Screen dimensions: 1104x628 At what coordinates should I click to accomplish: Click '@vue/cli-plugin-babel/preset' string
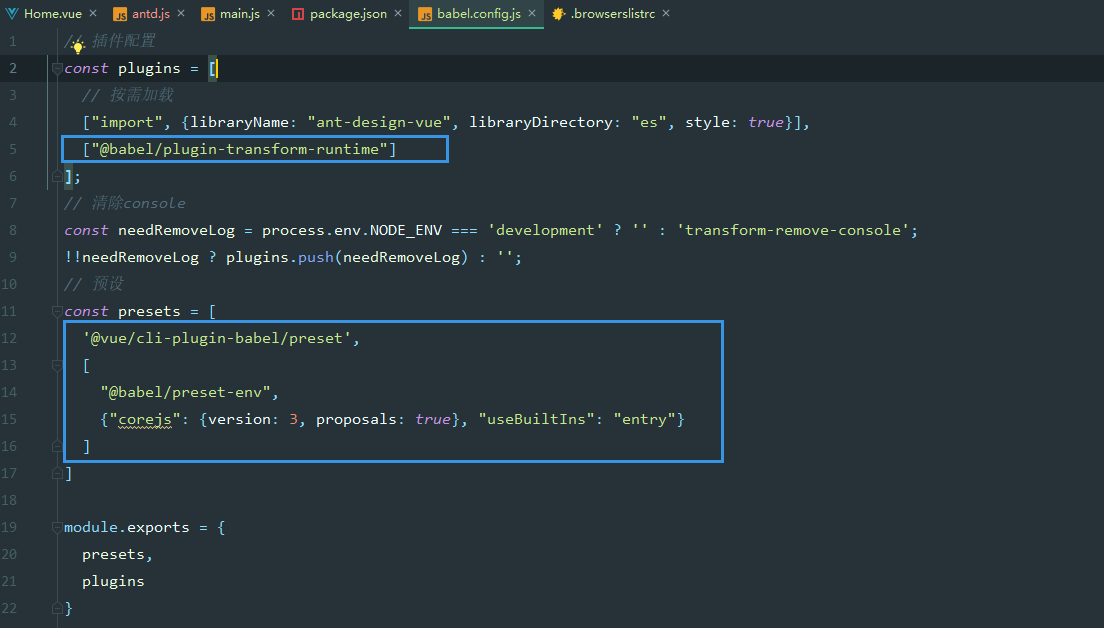[217, 339]
